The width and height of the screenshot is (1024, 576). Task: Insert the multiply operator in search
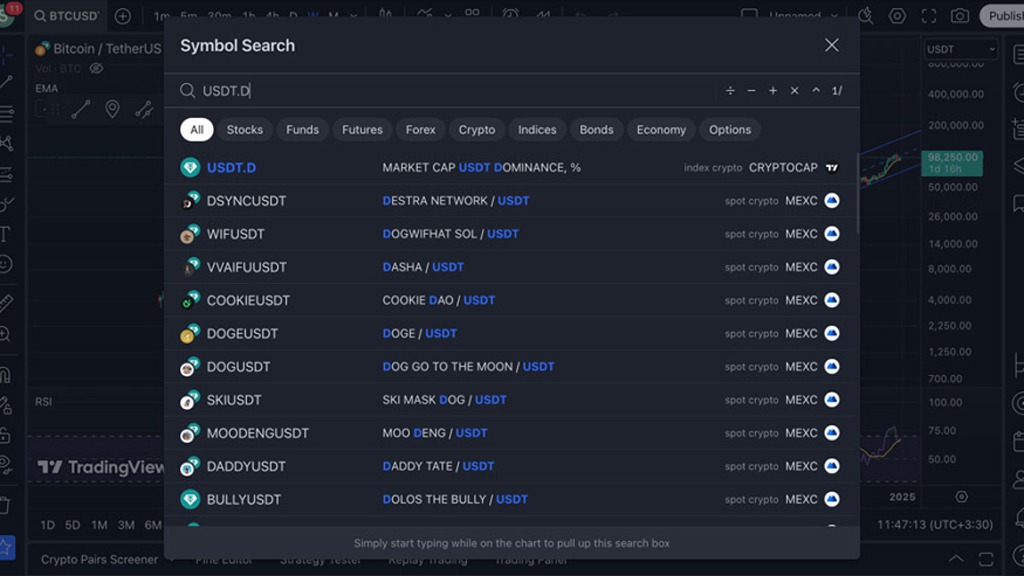(794, 91)
